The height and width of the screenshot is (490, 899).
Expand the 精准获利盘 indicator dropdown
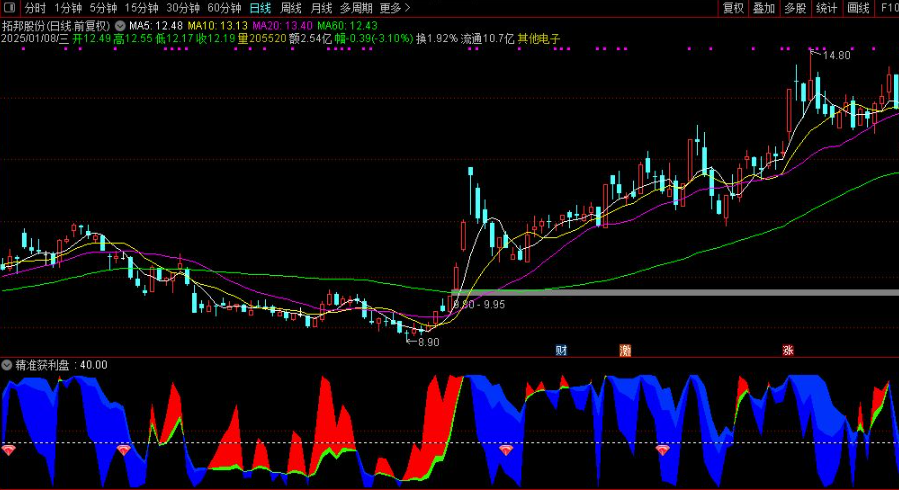7,365
